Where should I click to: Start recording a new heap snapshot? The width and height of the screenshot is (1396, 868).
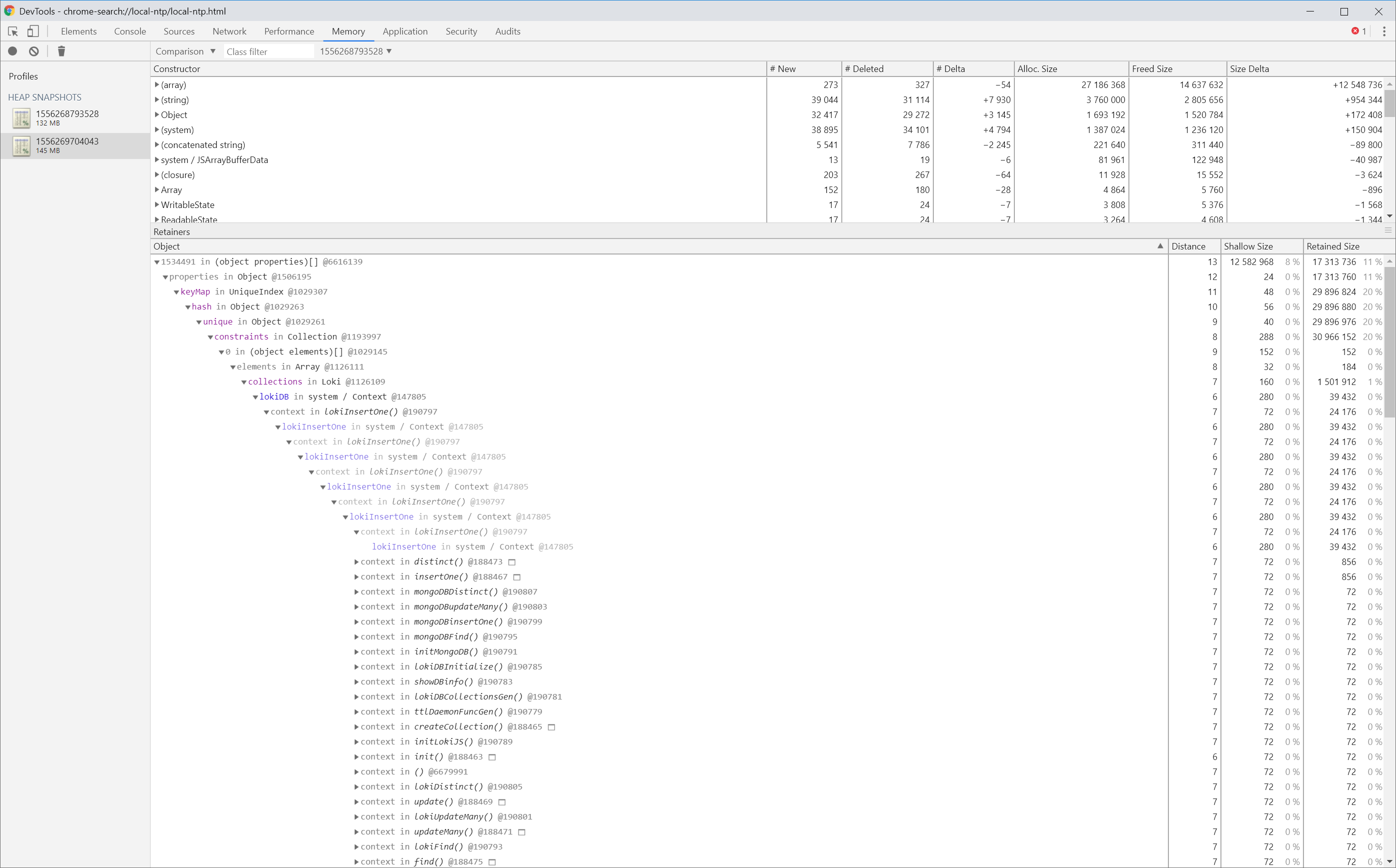pyautogui.click(x=12, y=51)
